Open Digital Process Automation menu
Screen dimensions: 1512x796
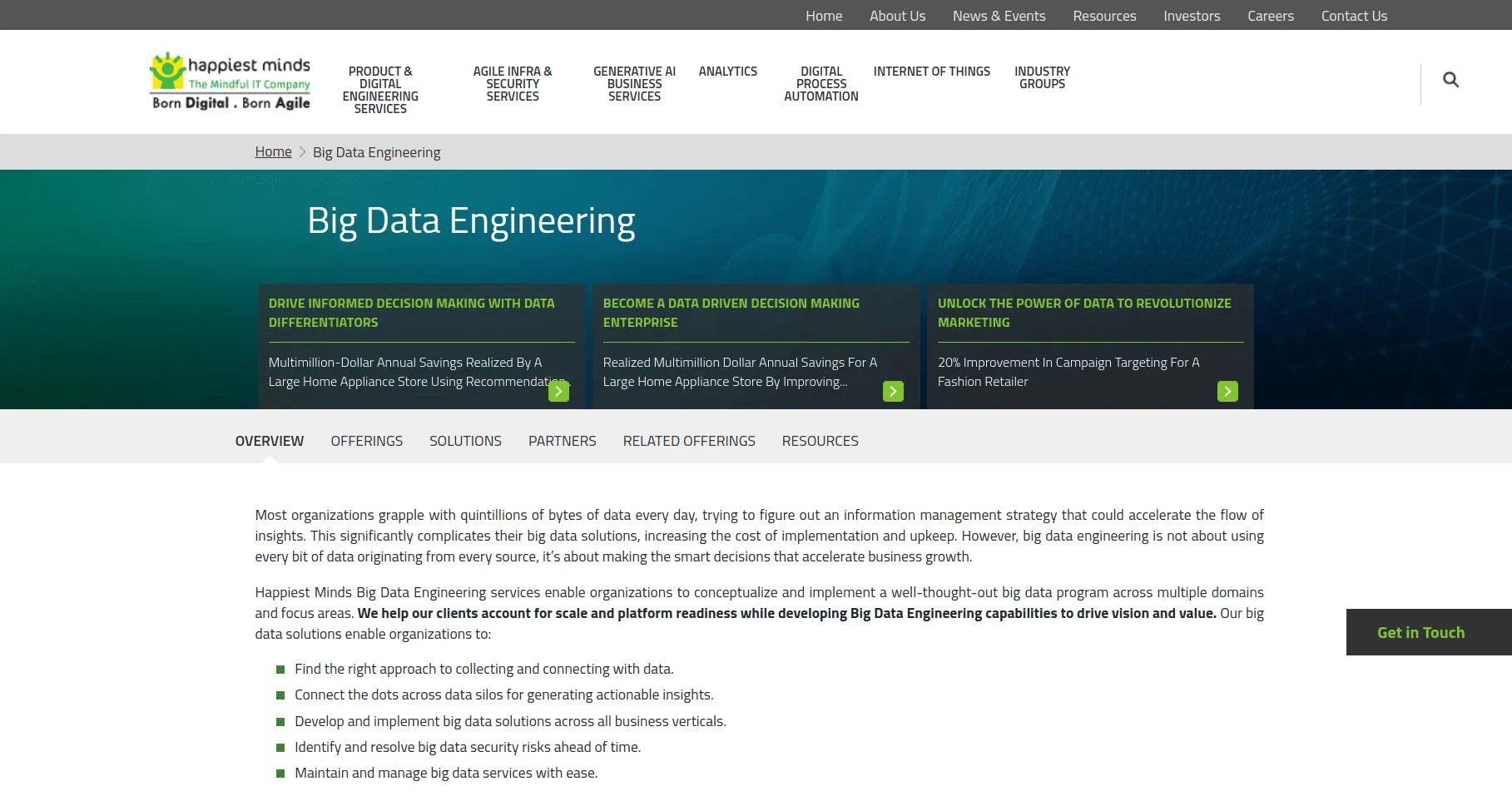[x=820, y=84]
